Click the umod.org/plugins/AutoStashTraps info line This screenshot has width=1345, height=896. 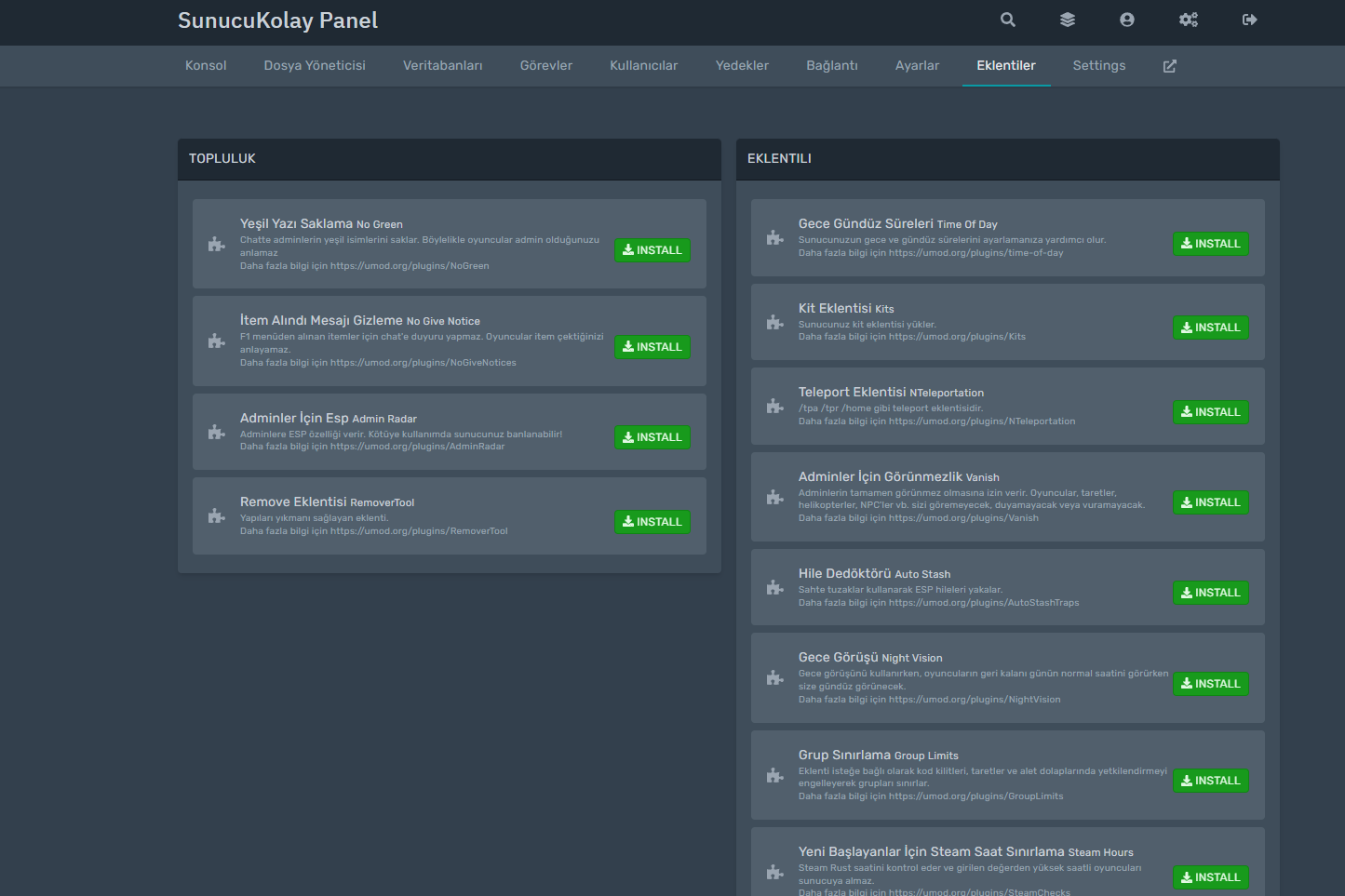[x=939, y=603]
